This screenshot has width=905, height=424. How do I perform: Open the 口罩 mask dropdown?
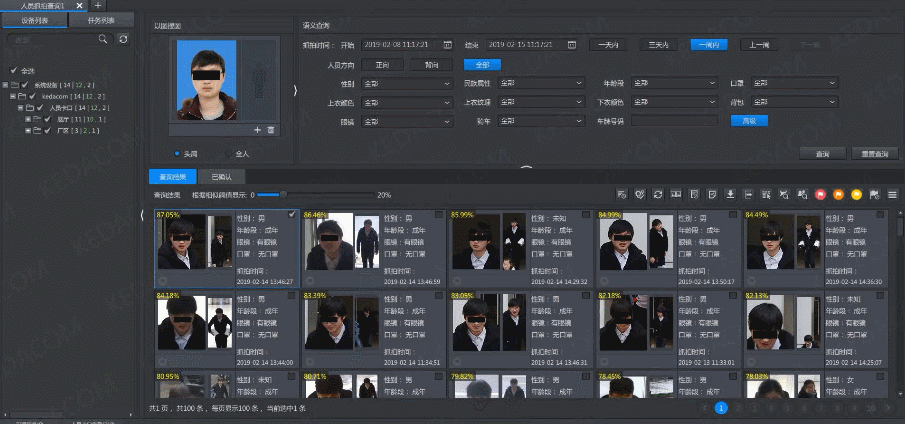point(794,84)
